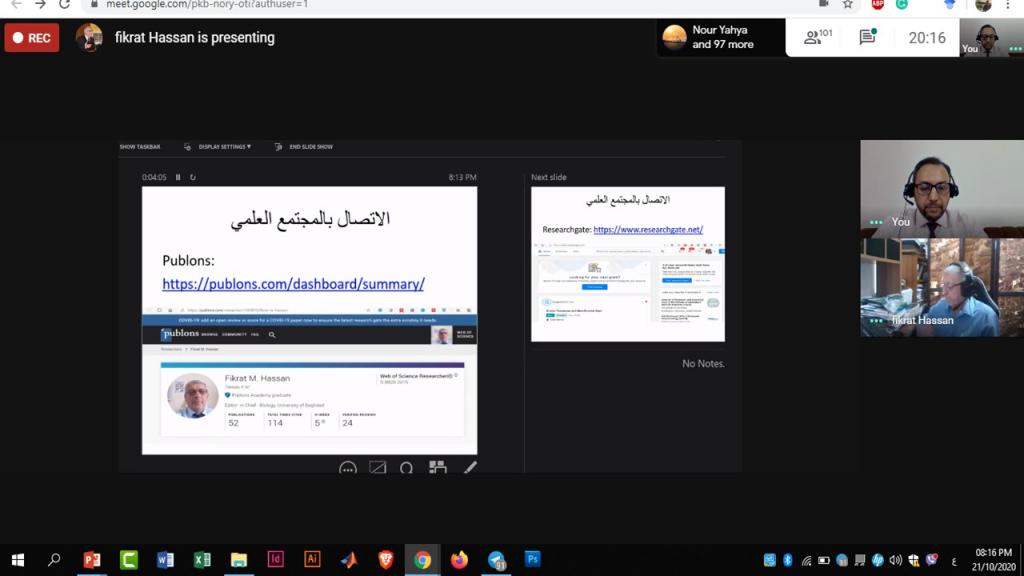The image size is (1024, 576).
Task: Reset the presenter view timer
Action: point(193,177)
